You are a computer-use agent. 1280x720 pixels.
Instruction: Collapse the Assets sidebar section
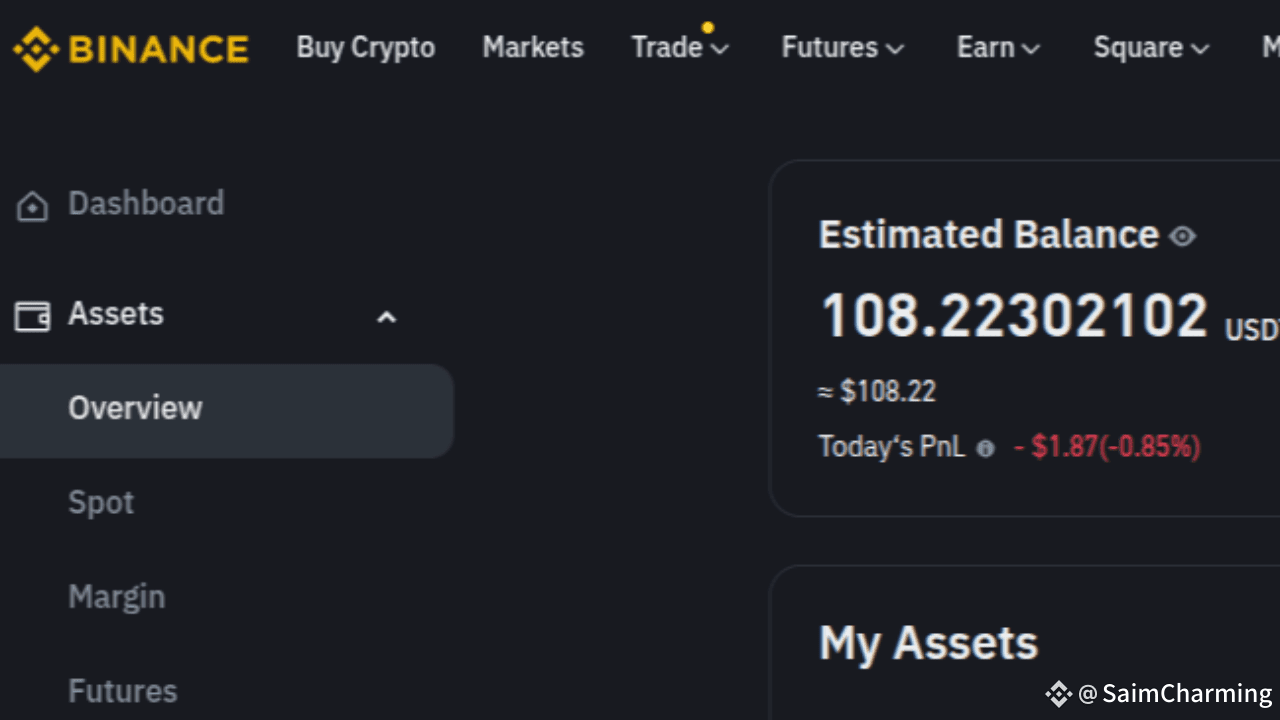pyautogui.click(x=386, y=318)
